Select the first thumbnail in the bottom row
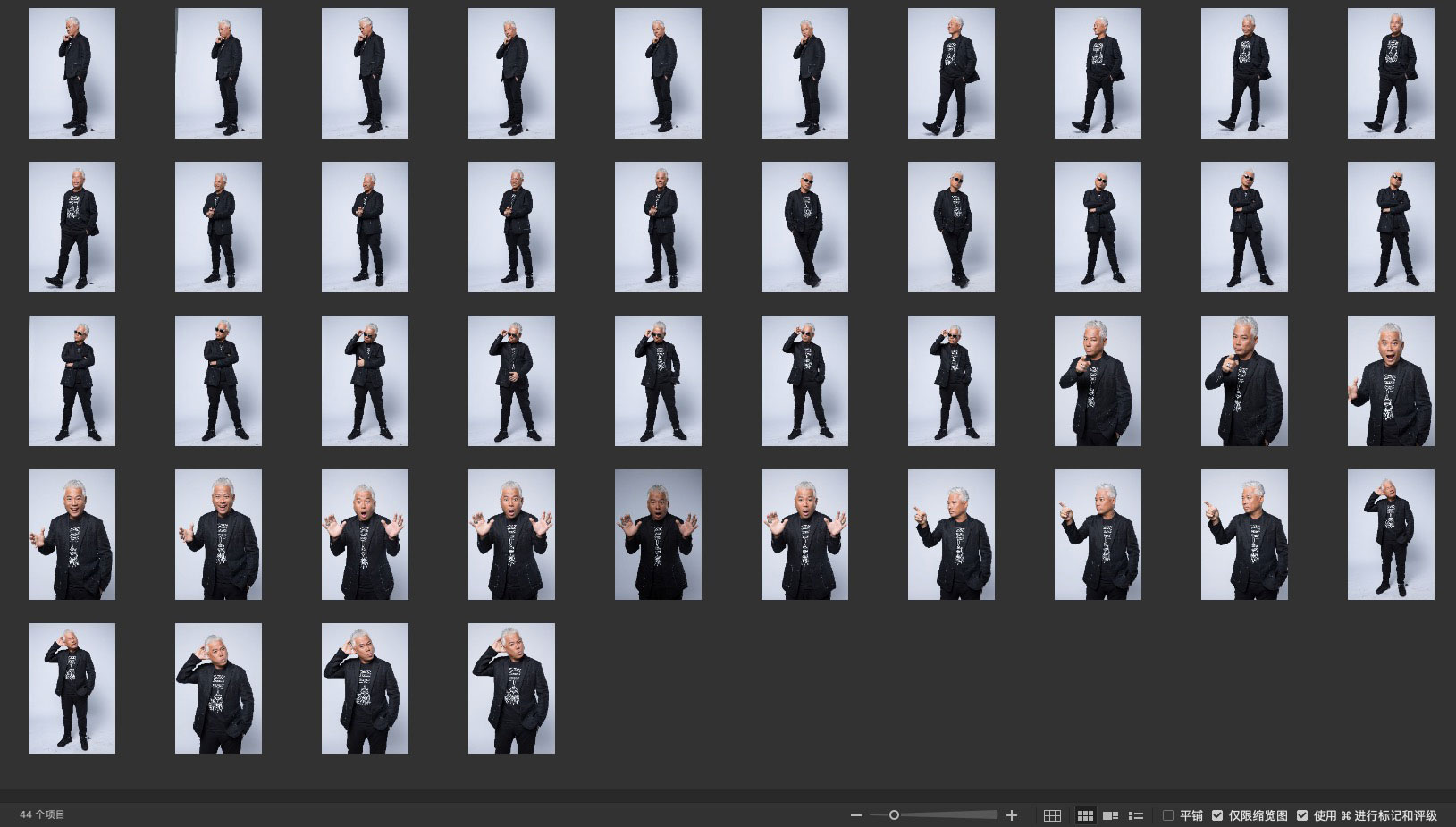The width and height of the screenshot is (1456, 827). (x=72, y=688)
